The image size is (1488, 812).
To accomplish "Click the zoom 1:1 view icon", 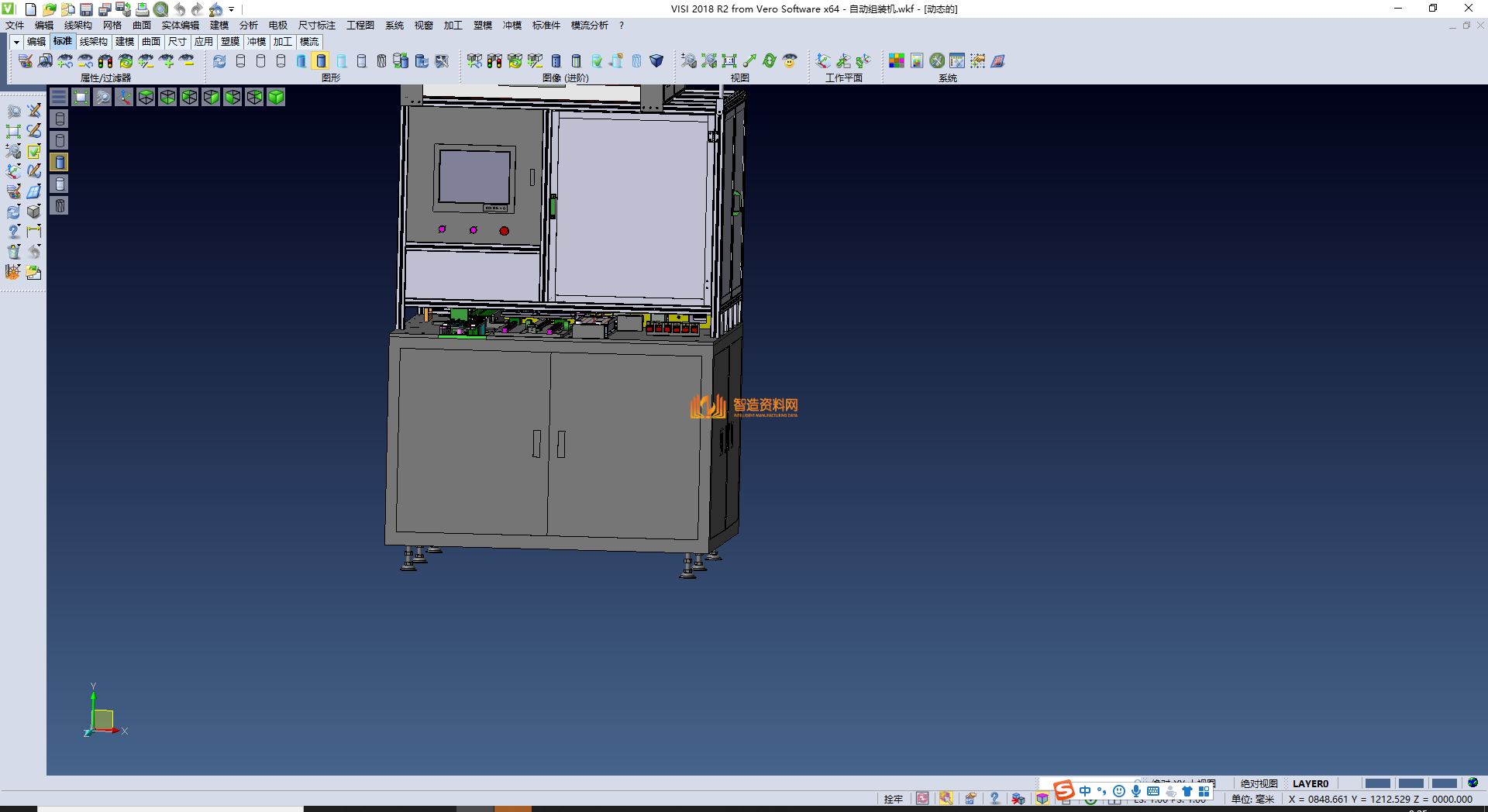I will point(729,60).
